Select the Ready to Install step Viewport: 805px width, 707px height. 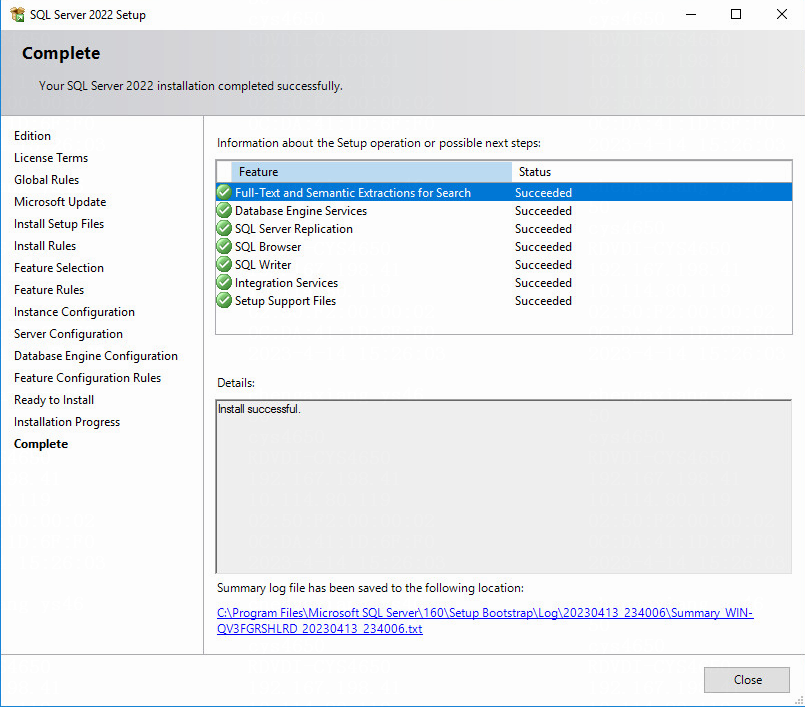(x=54, y=400)
